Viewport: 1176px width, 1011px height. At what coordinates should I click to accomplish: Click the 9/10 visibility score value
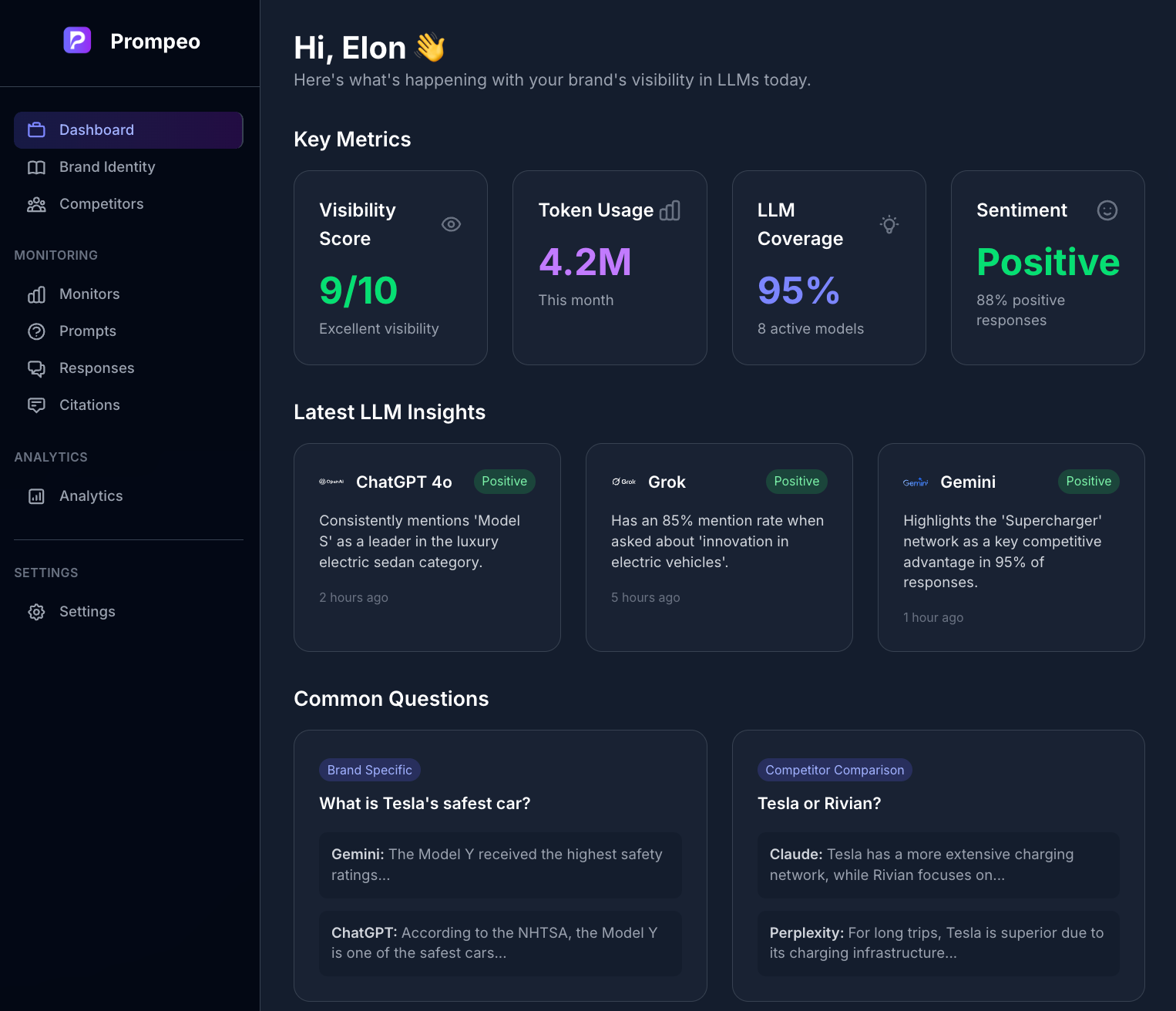[358, 291]
